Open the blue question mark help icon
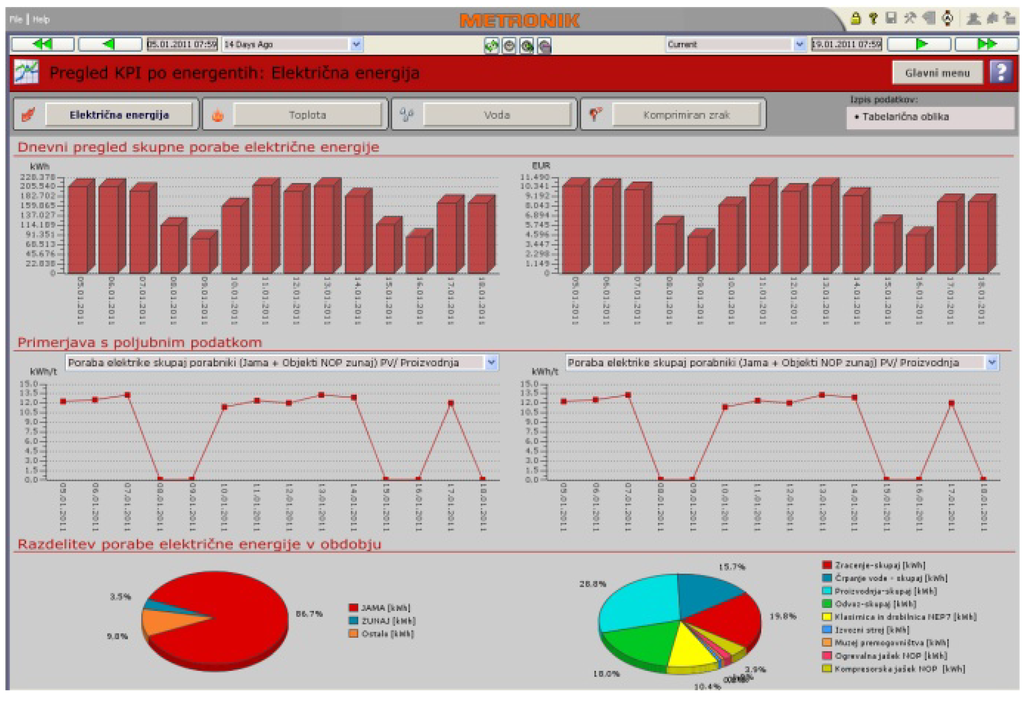1024x701 pixels. [1000, 72]
